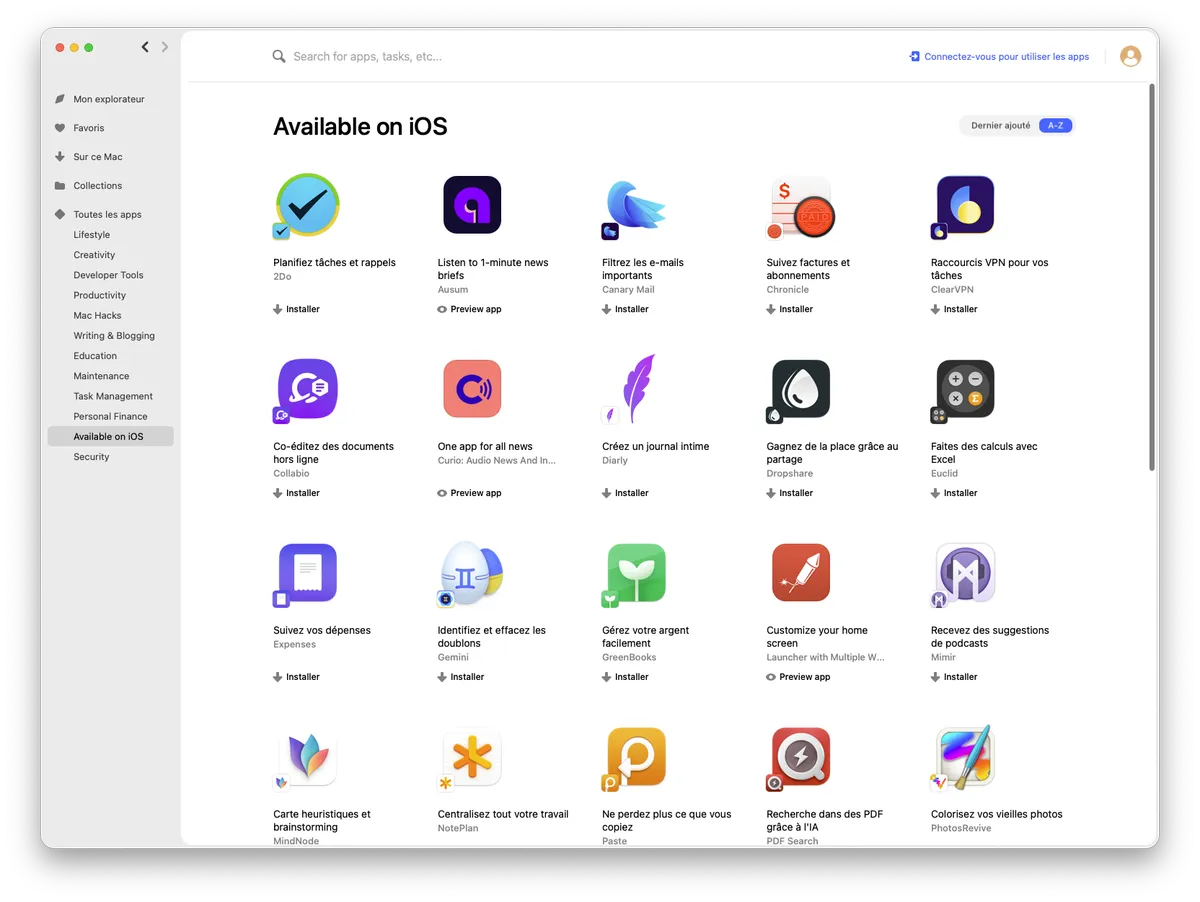
Task: Select the Diarly feather icon
Action: click(x=636, y=389)
